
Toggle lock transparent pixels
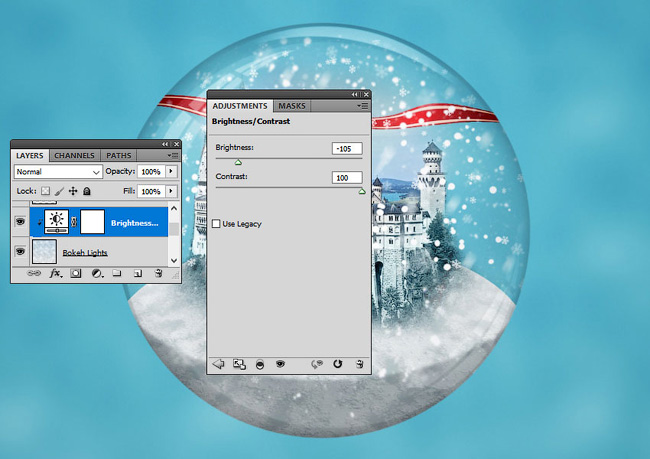click(46, 191)
